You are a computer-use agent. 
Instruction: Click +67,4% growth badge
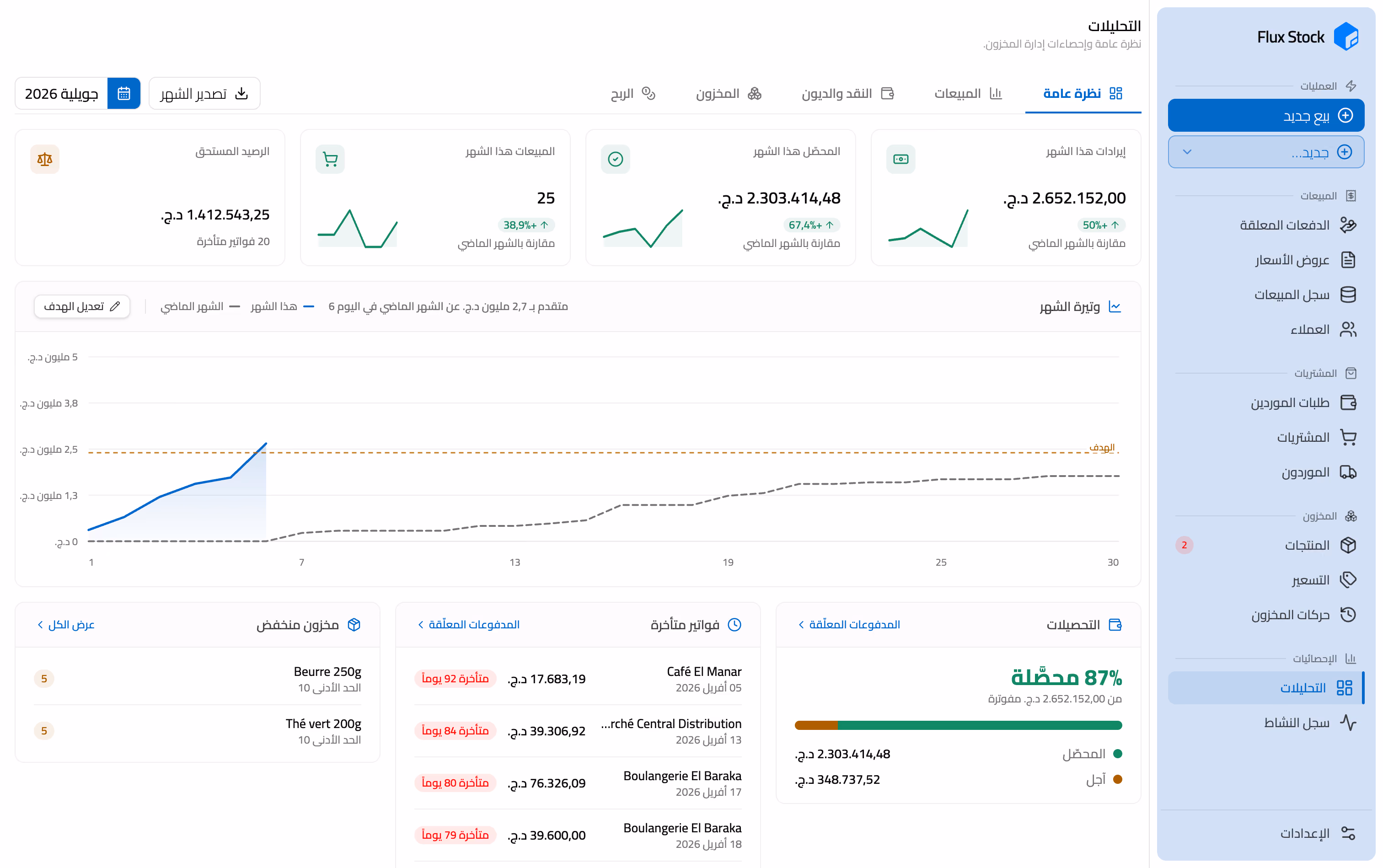(811, 225)
